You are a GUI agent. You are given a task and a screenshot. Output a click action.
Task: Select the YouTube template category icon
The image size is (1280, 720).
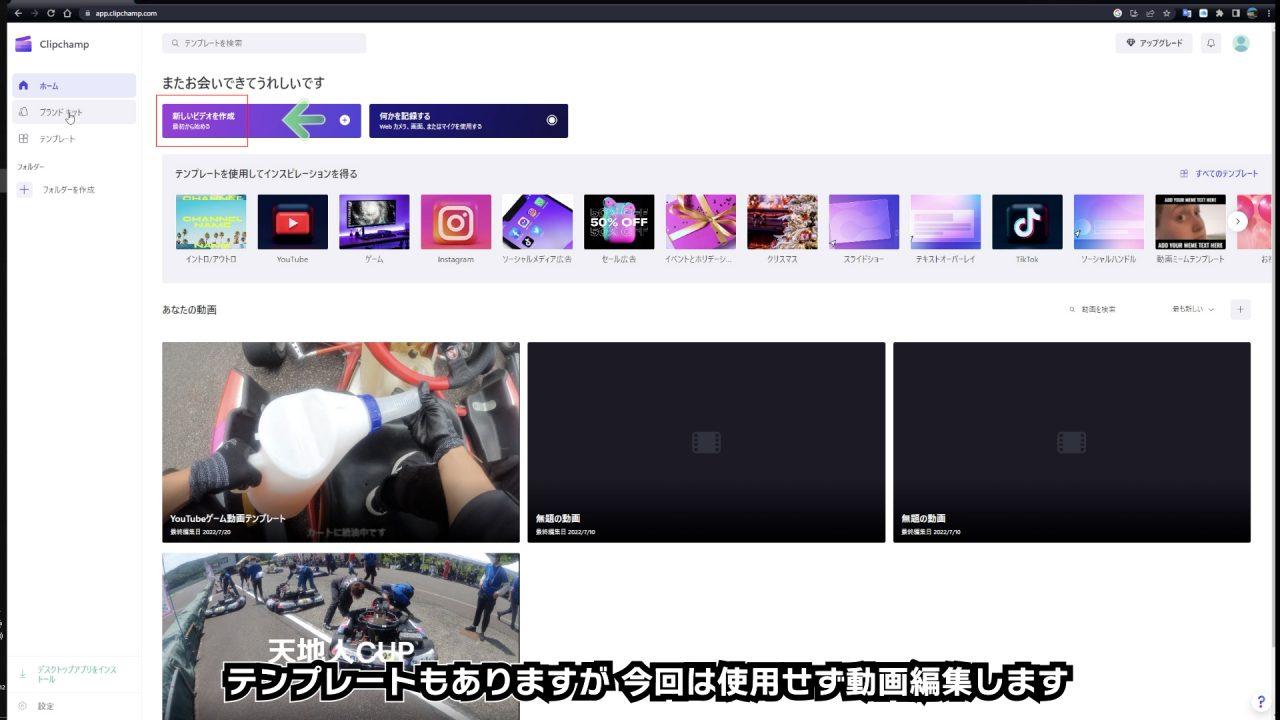(292, 222)
